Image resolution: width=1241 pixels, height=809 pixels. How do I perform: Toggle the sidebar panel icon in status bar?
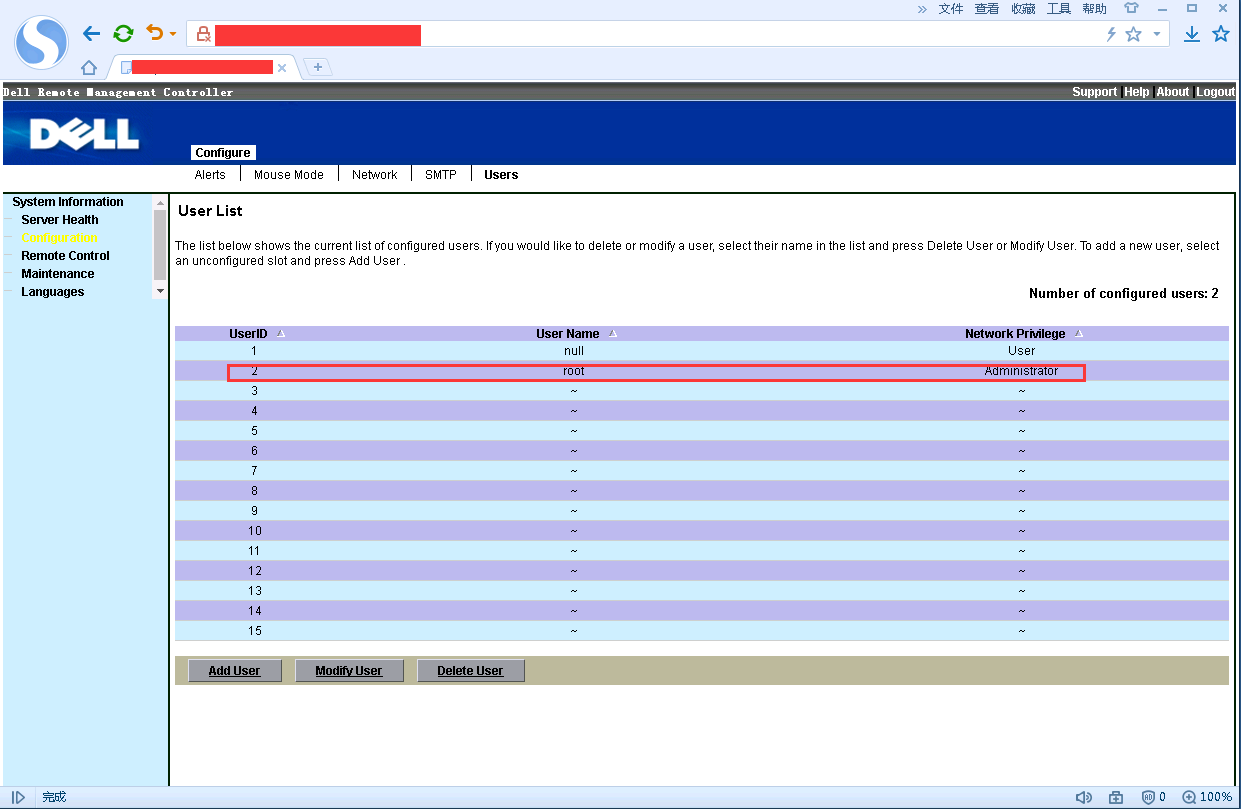click(x=18, y=797)
